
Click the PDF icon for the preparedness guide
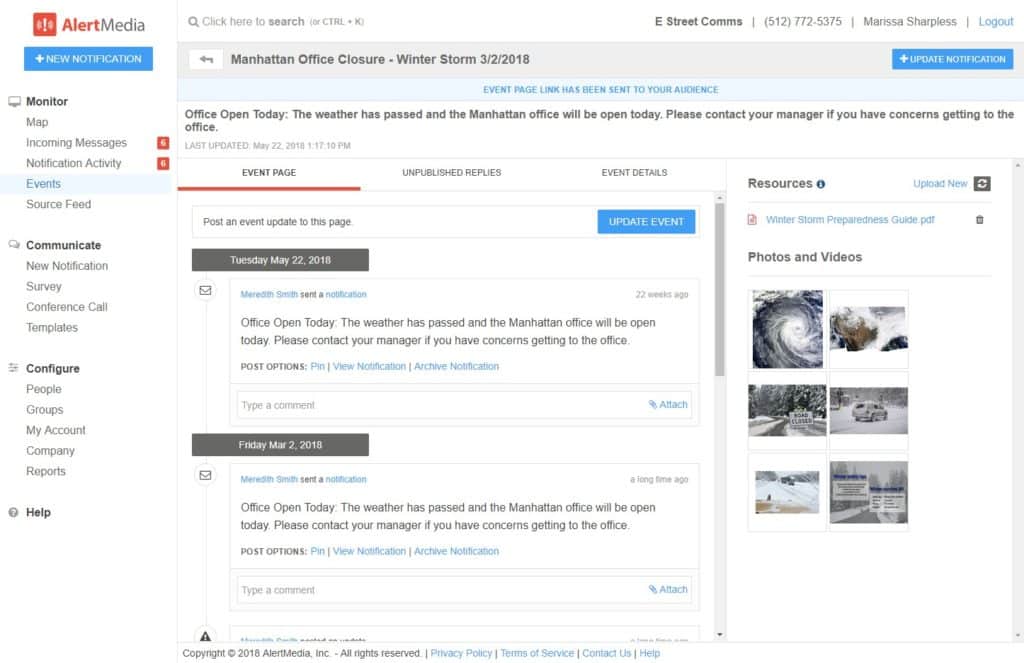(753, 220)
